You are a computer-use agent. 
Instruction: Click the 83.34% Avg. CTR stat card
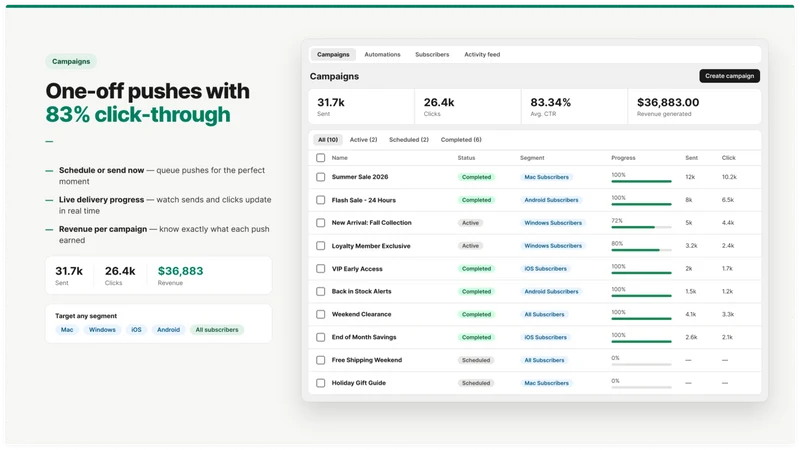(x=574, y=107)
